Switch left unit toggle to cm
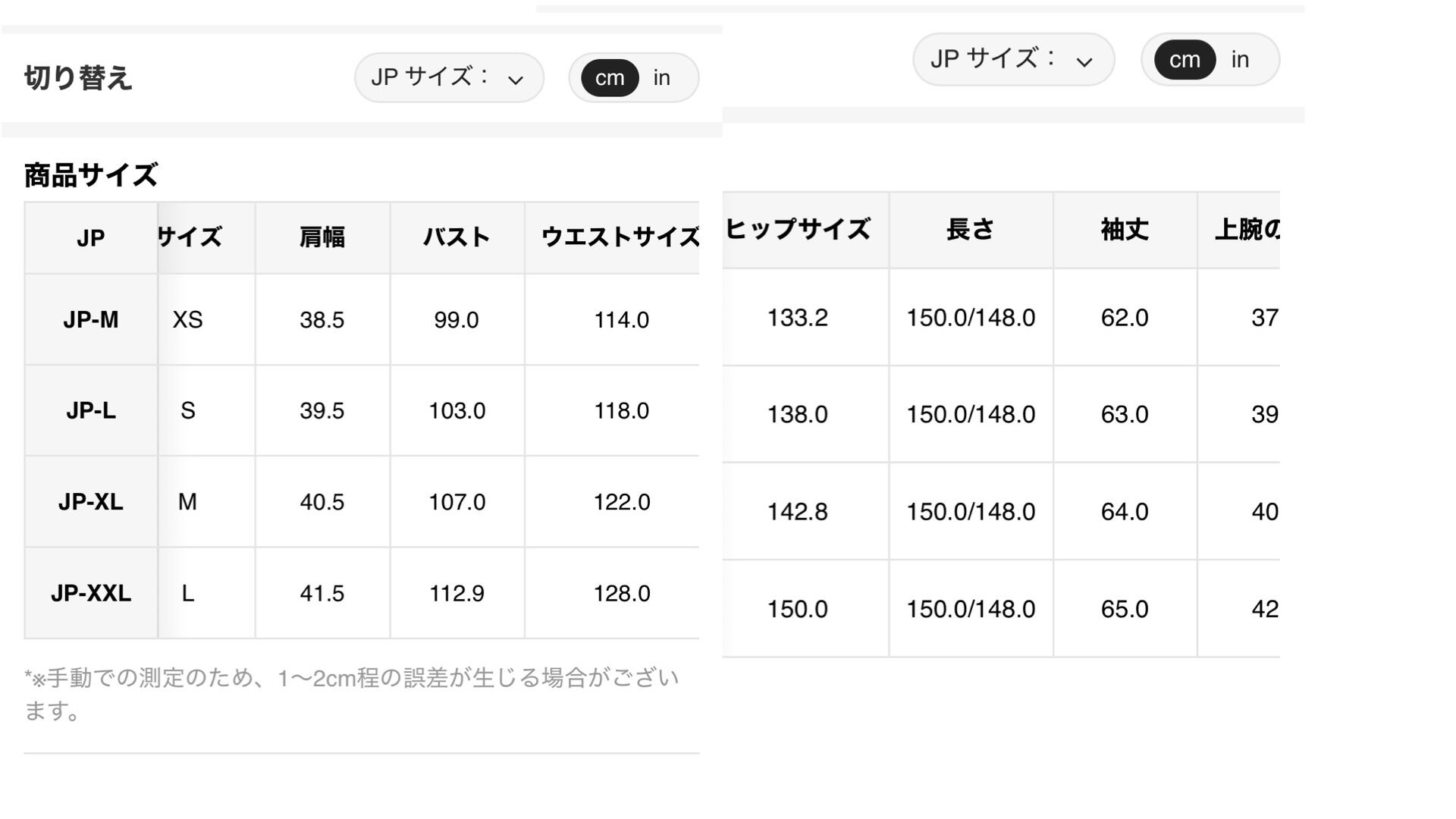1456x819 pixels. coord(610,77)
